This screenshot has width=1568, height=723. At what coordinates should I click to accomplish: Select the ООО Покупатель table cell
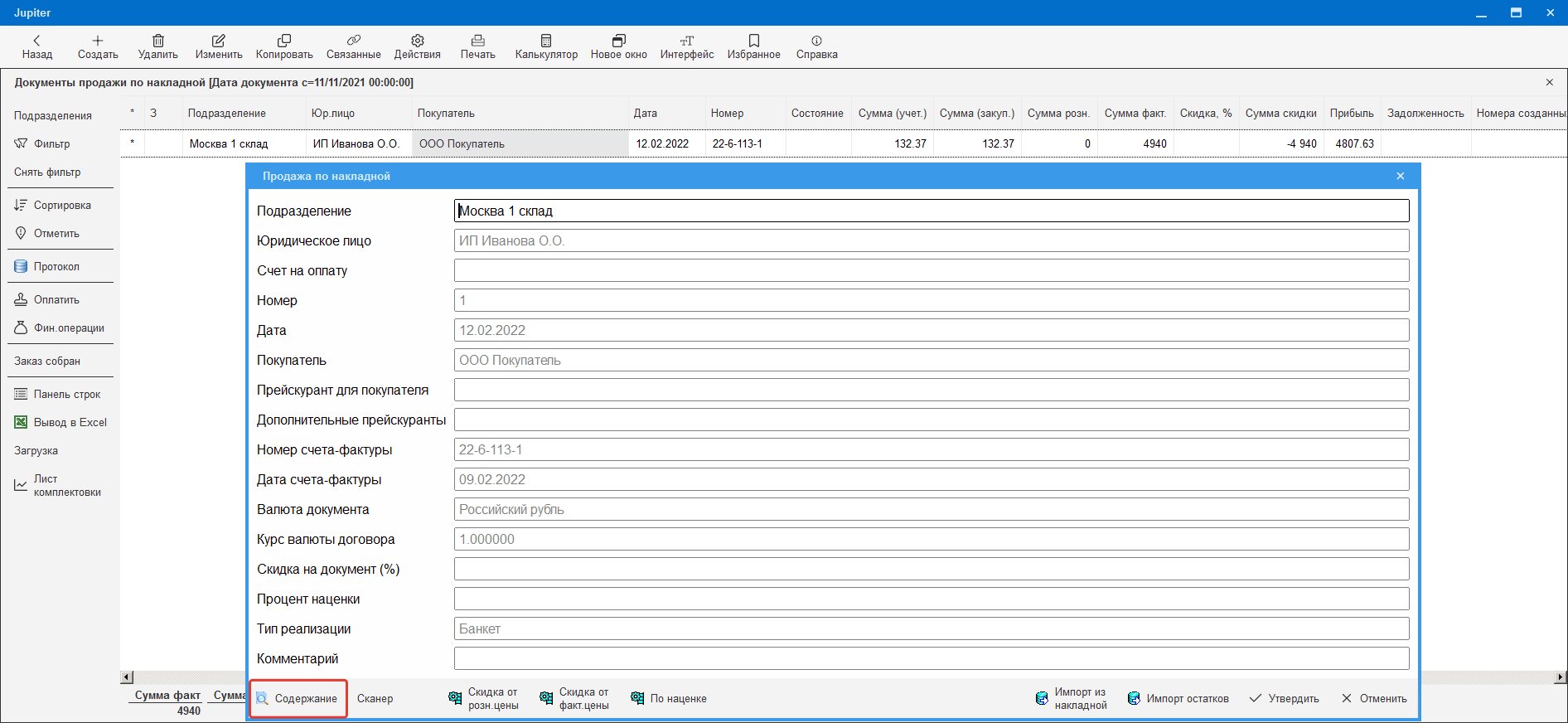[520, 143]
